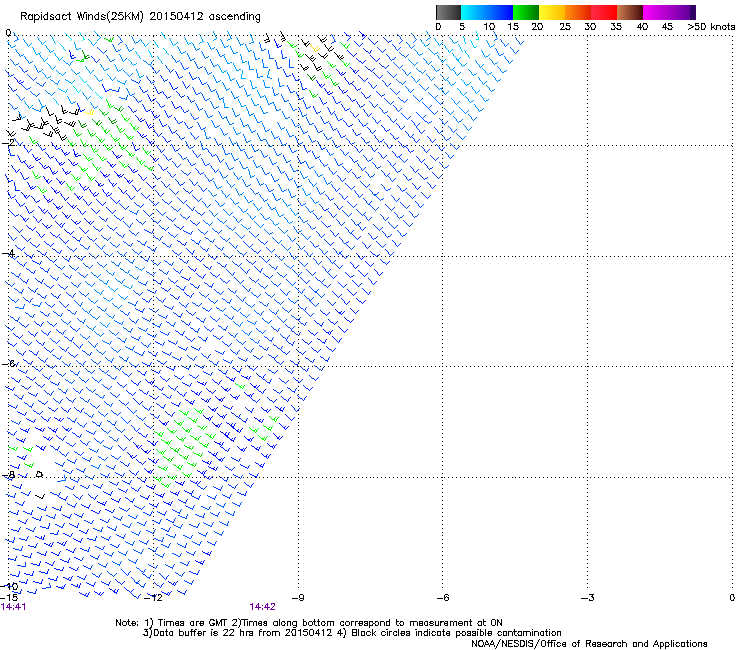Screen dimensions: 740x650
Task: Click the brown 35-40 knots color swatch
Action: click(x=630, y=12)
